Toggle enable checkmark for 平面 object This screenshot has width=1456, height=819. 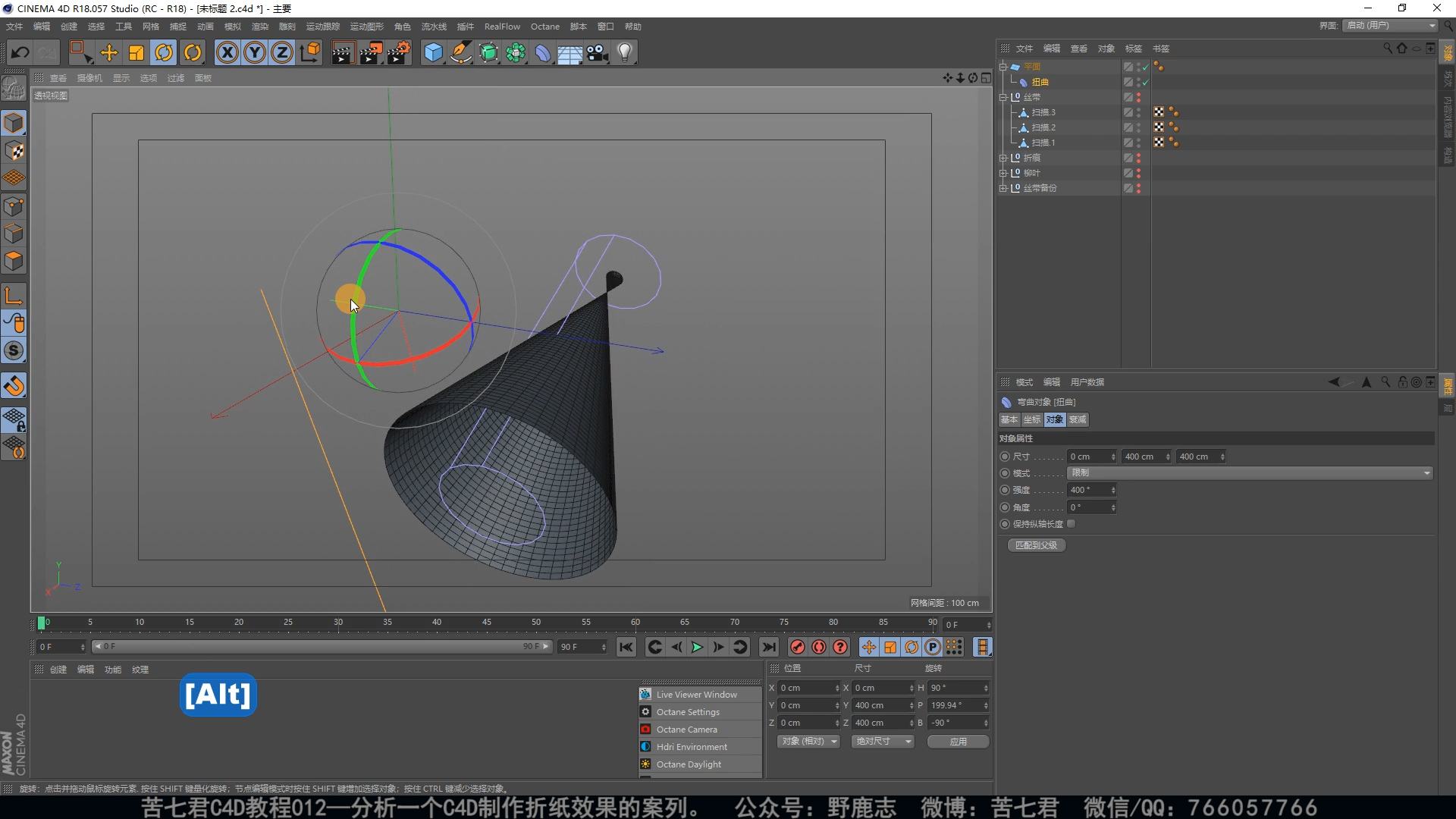[x=1145, y=67]
